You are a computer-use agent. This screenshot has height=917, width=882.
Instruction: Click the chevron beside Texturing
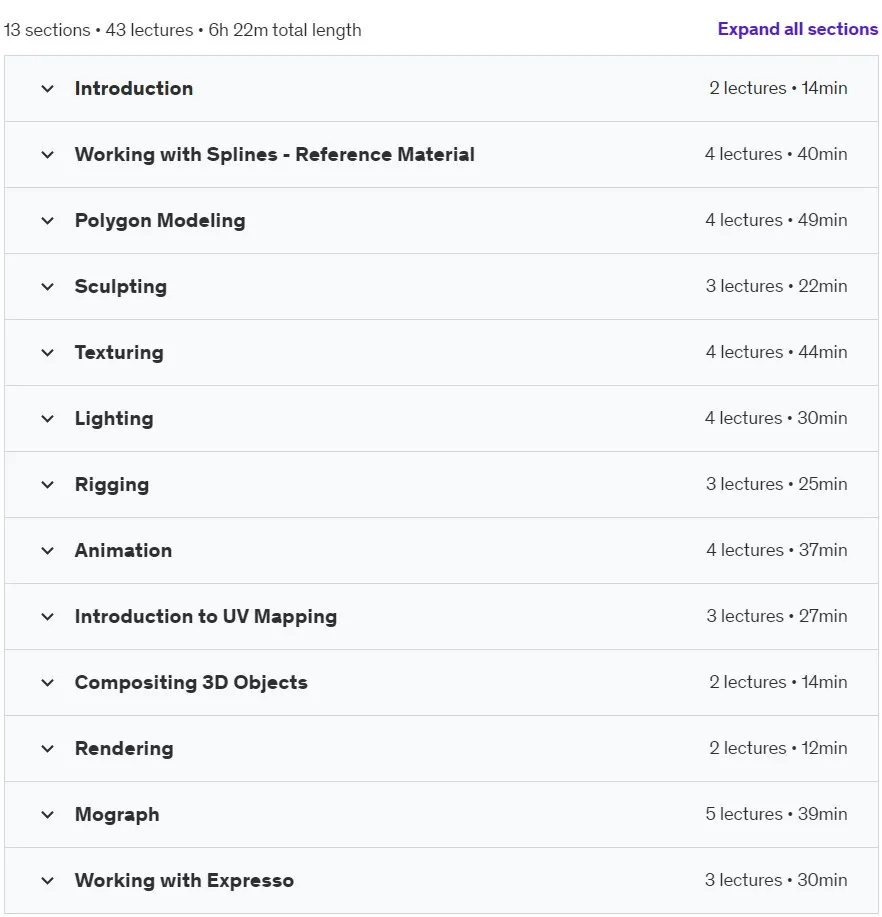(48, 353)
